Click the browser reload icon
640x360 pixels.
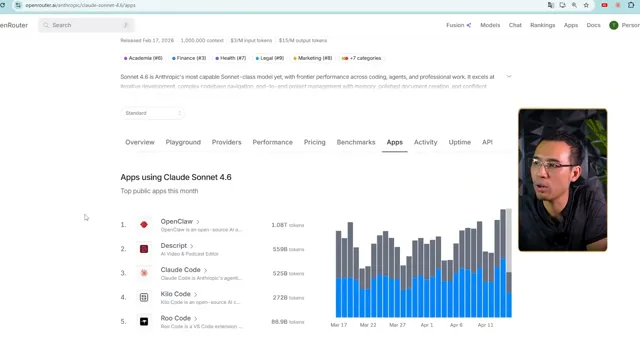point(2,5)
